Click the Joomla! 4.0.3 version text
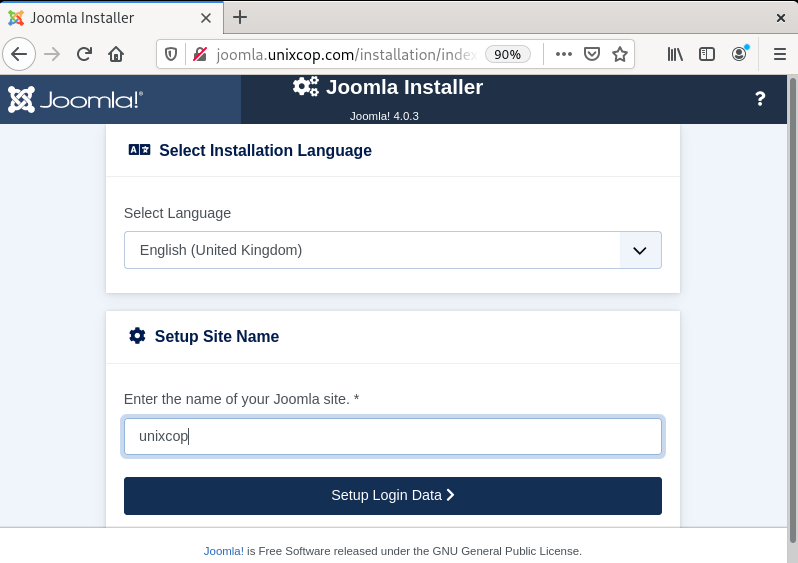 click(x=384, y=116)
